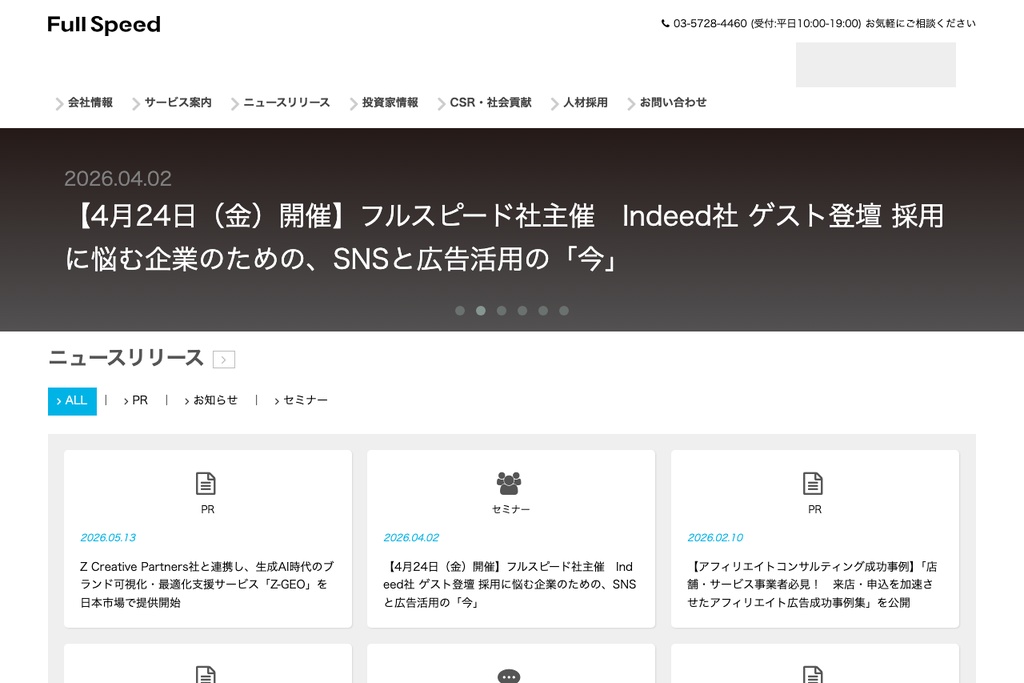Viewport: 1024px width, 683px height.
Task: Open the 会社情報 menu
Action: (90, 103)
